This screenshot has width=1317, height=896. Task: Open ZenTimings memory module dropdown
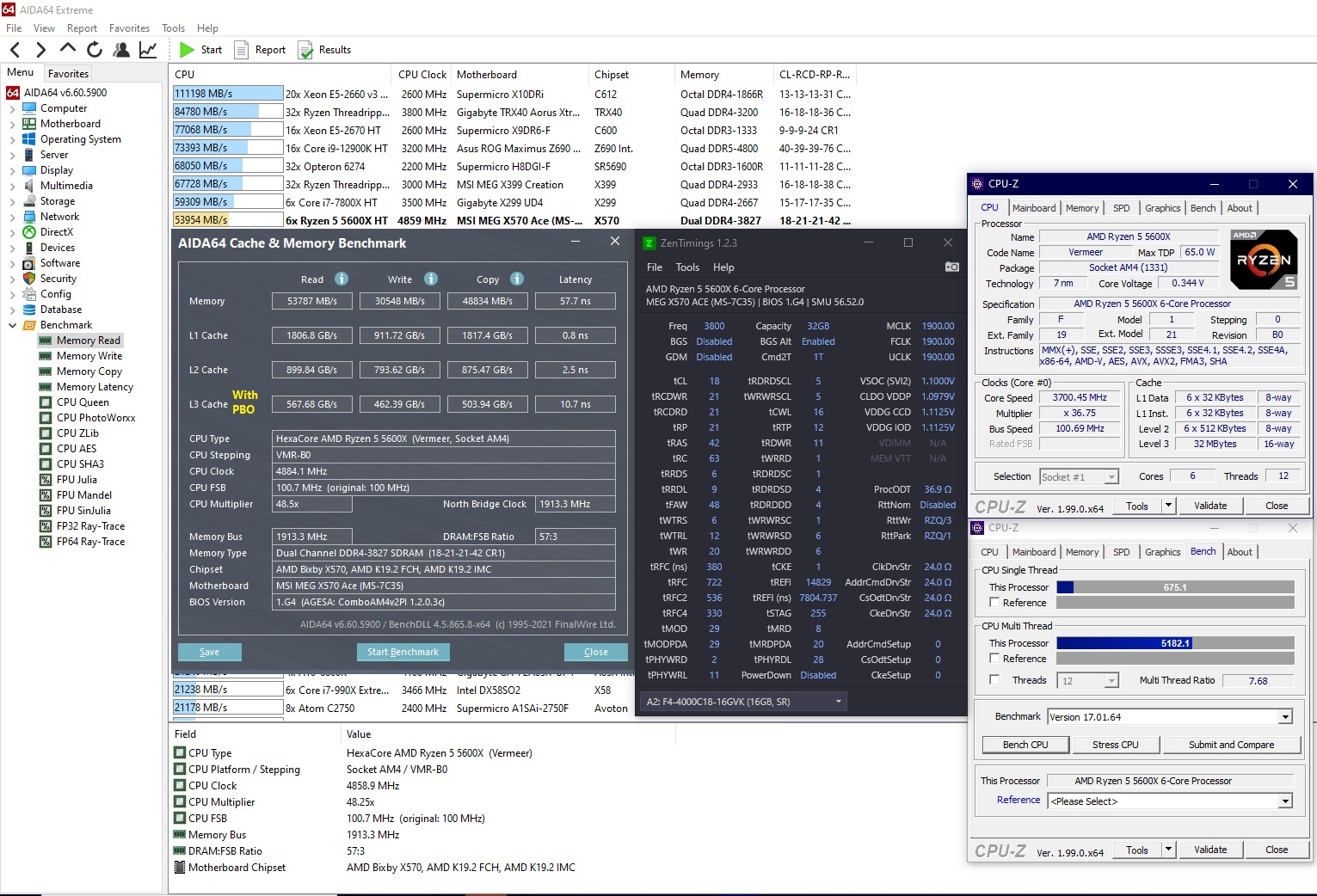pos(839,702)
